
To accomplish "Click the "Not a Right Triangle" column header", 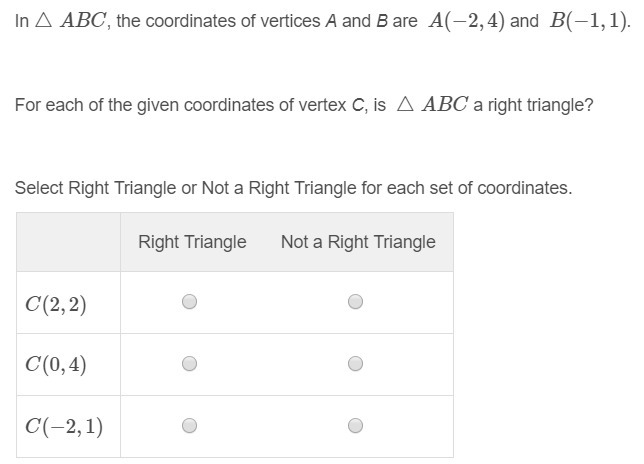I will (358, 242).
